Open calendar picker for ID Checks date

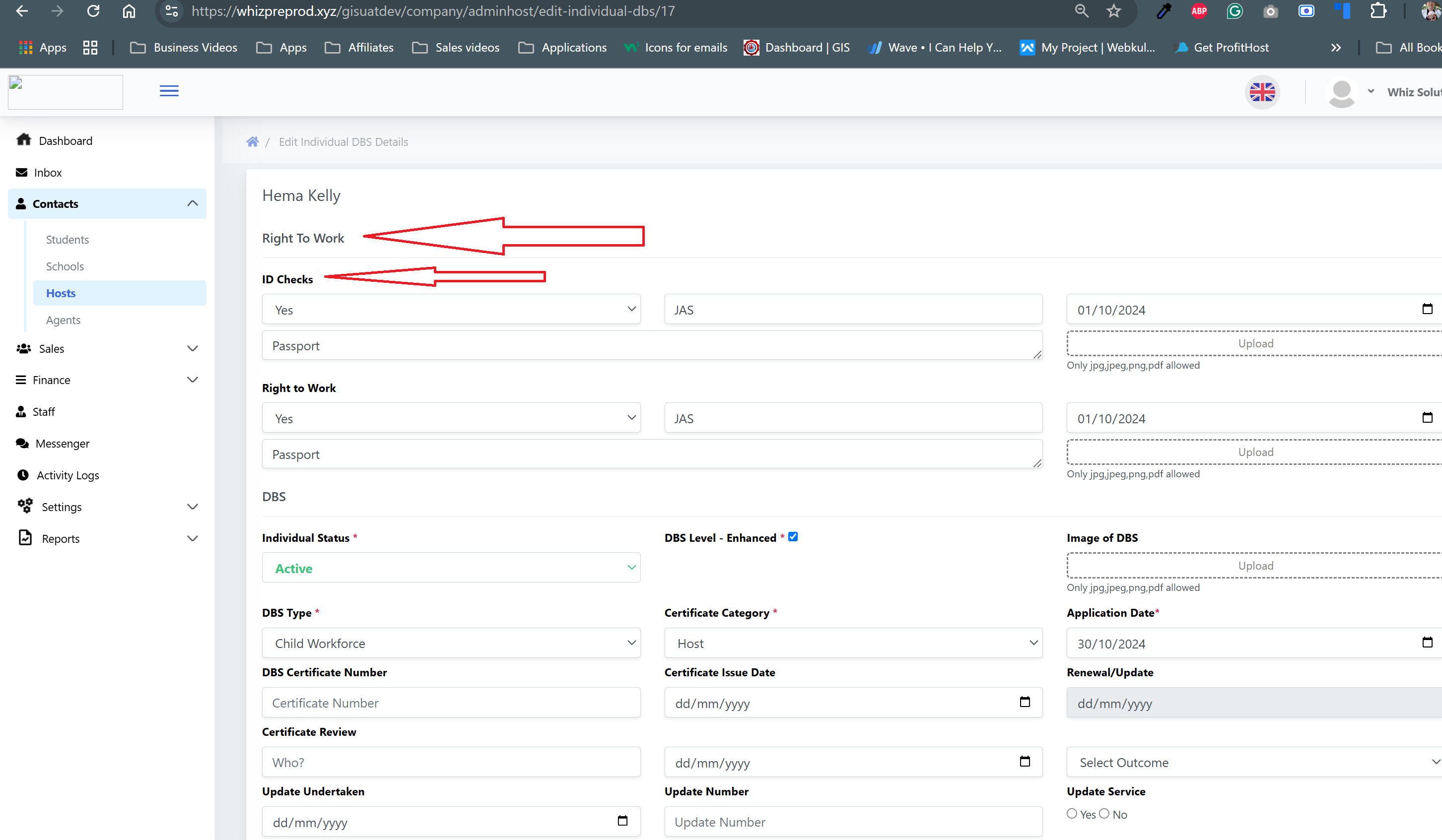tap(1427, 309)
